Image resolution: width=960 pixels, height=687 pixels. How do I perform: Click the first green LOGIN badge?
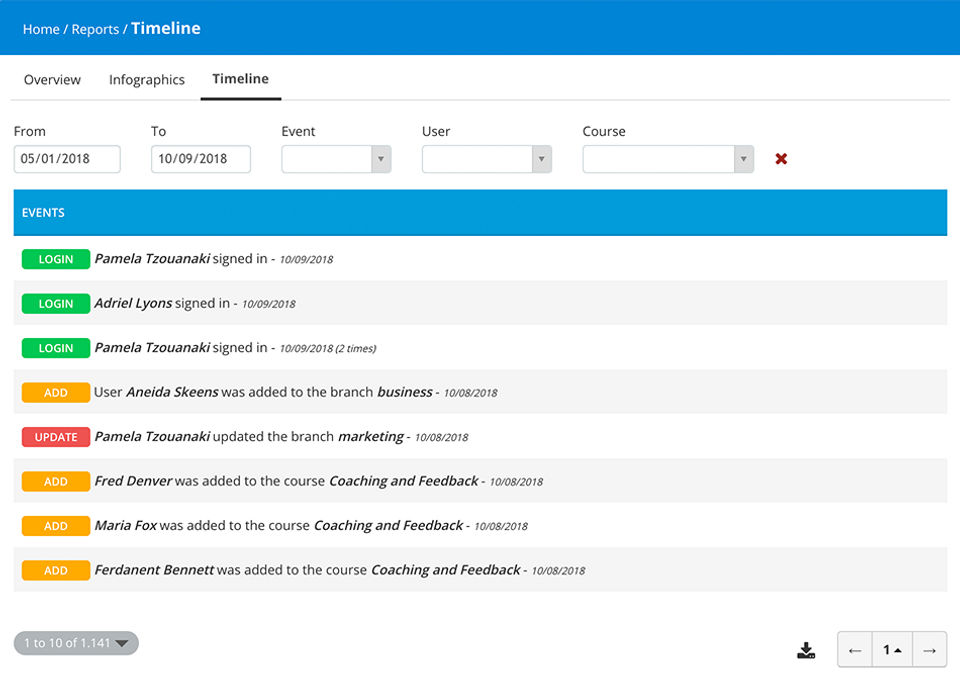(x=56, y=259)
